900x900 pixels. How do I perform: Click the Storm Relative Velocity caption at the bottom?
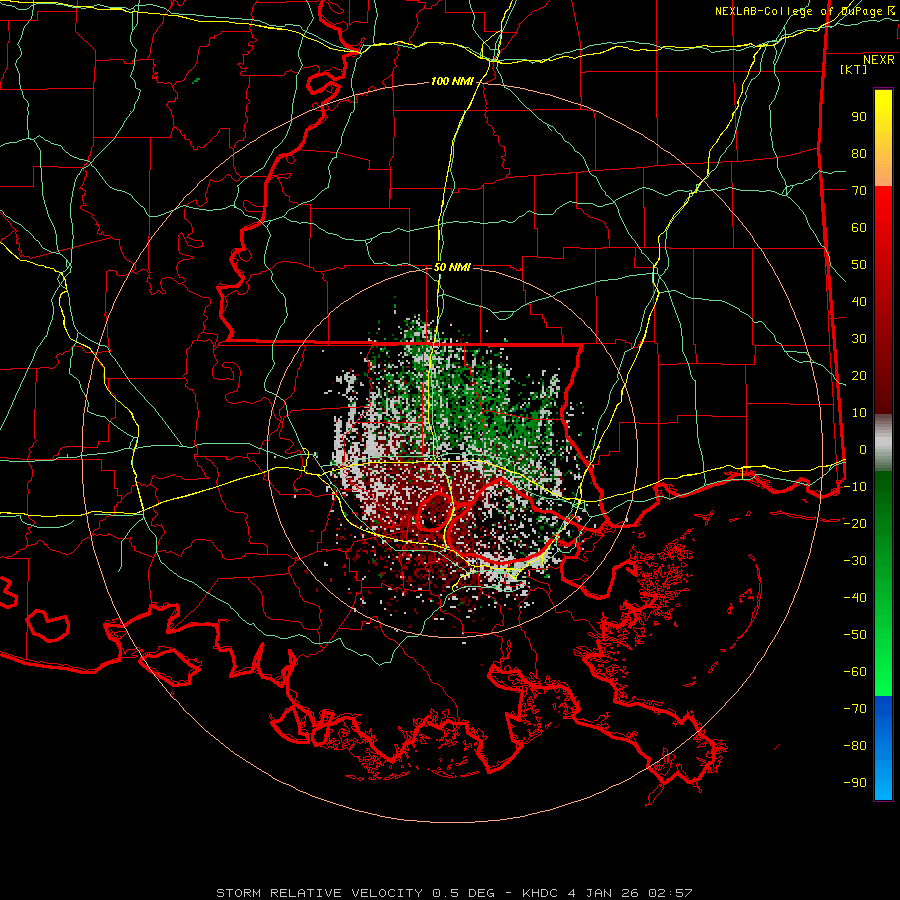(x=454, y=893)
